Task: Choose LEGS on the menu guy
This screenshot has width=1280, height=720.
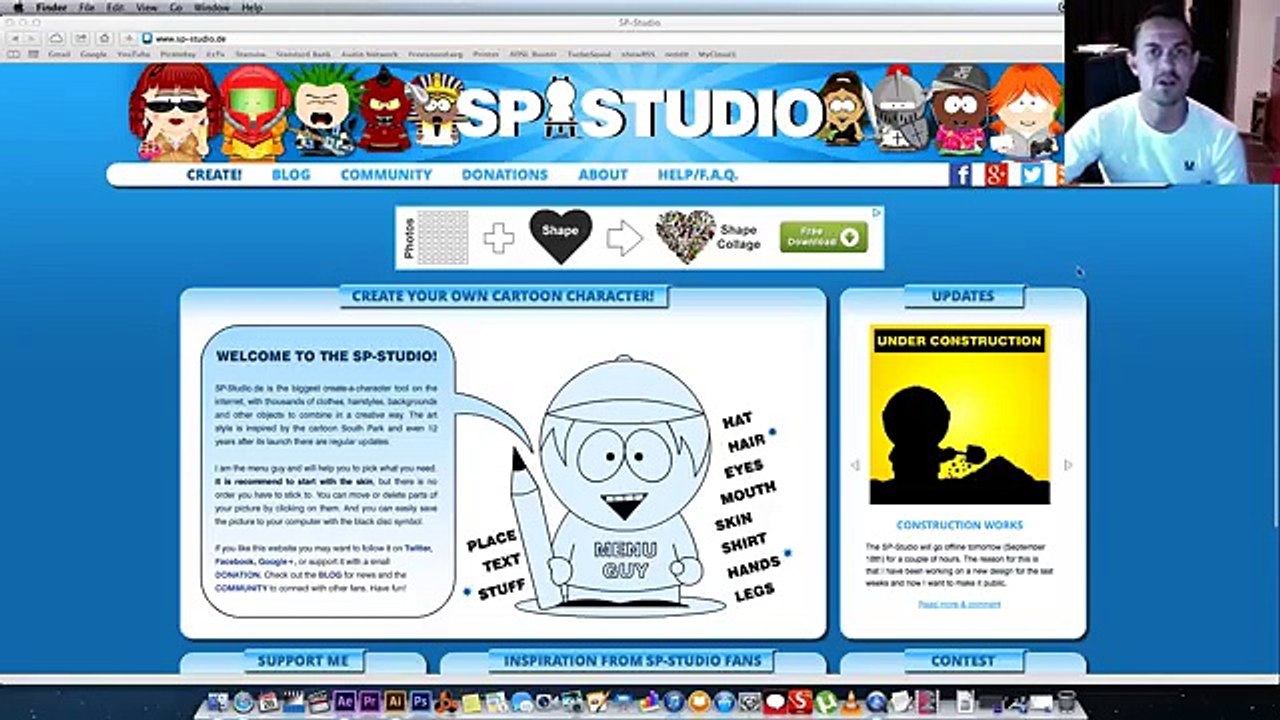Action: [754, 593]
